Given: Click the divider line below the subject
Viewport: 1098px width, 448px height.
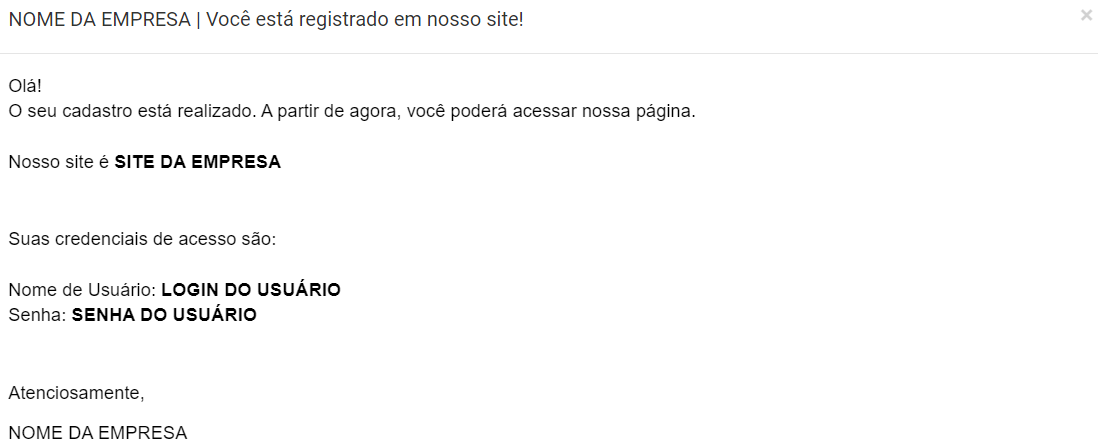Looking at the screenshot, I should [x=549, y=53].
